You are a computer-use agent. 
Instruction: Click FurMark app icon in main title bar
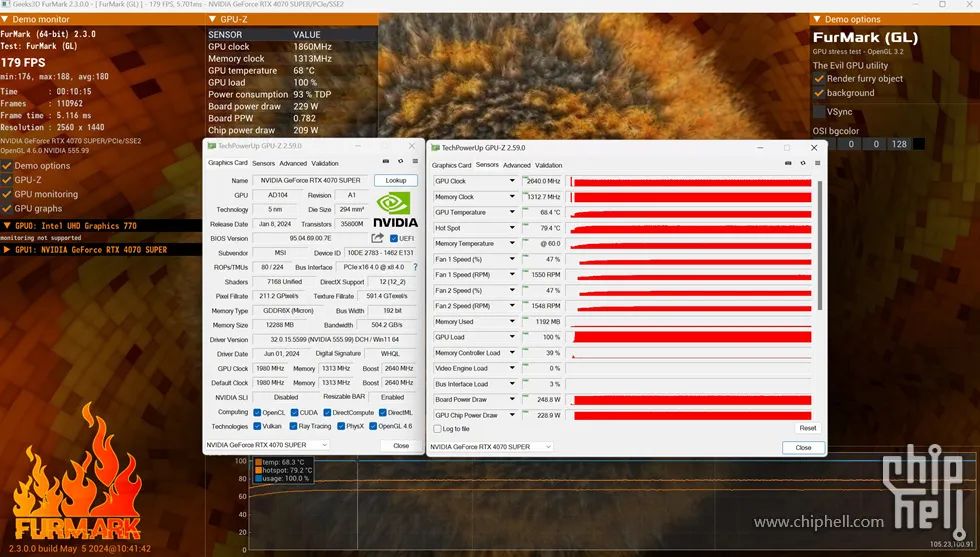pyautogui.click(x=6, y=4)
